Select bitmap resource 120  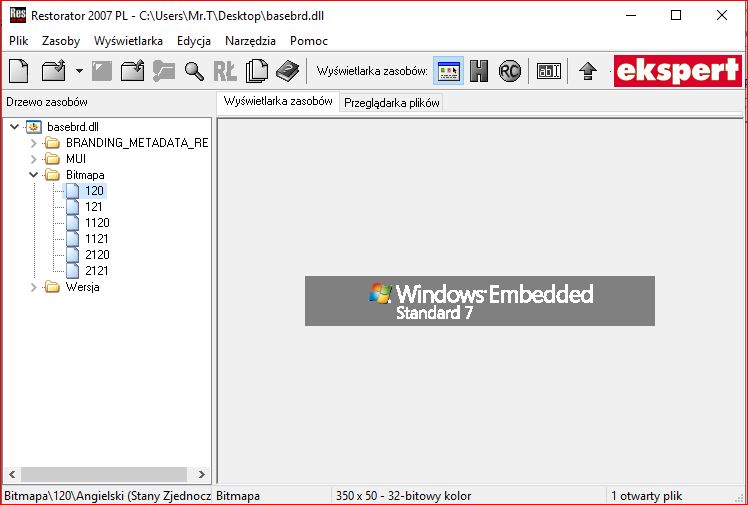click(x=94, y=191)
